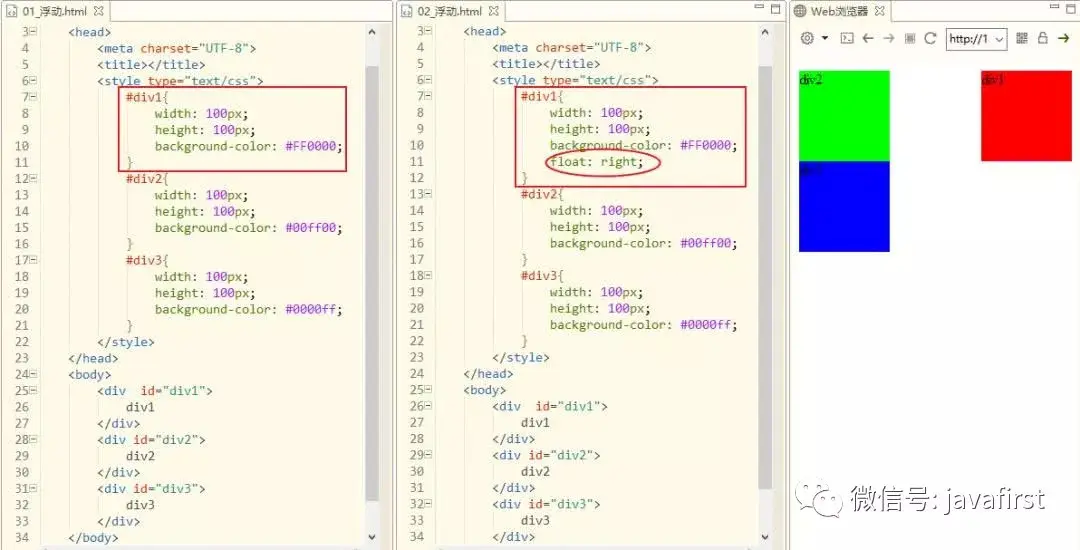Expand the address bar URL dropdown chevron
Screen dimensions: 1080x550
coord(999,39)
